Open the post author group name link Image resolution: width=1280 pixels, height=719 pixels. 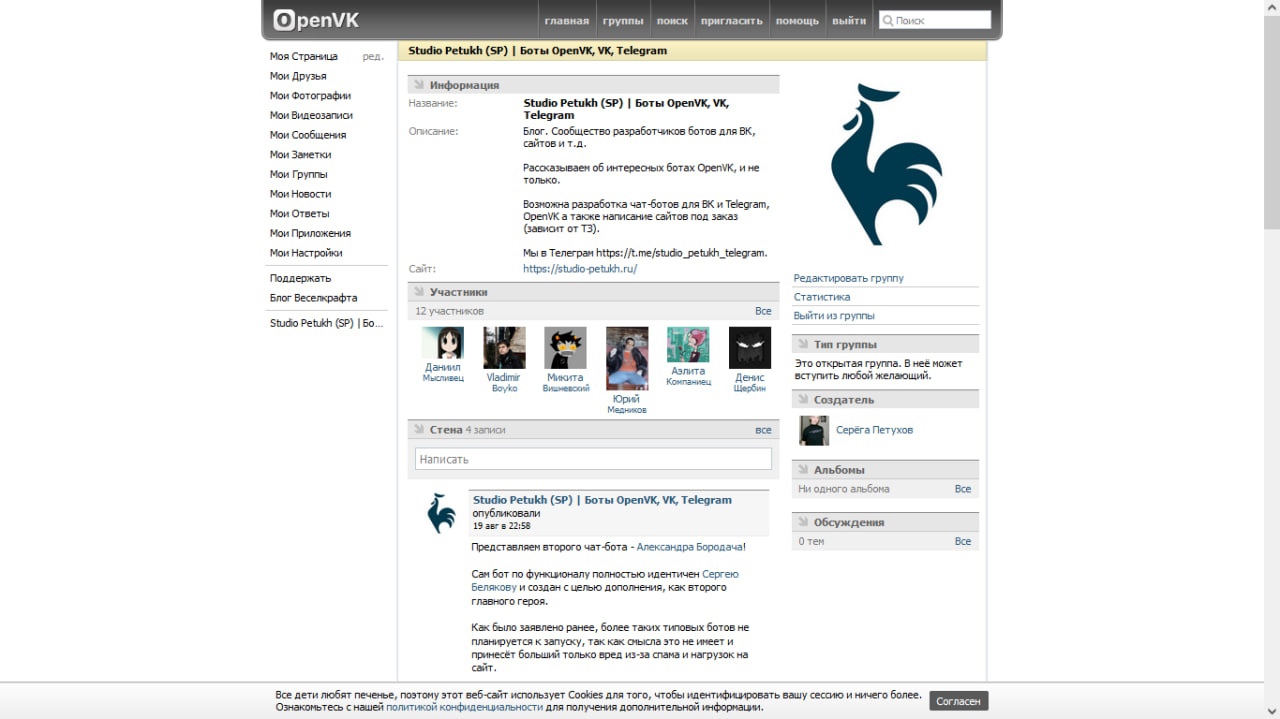coord(602,500)
